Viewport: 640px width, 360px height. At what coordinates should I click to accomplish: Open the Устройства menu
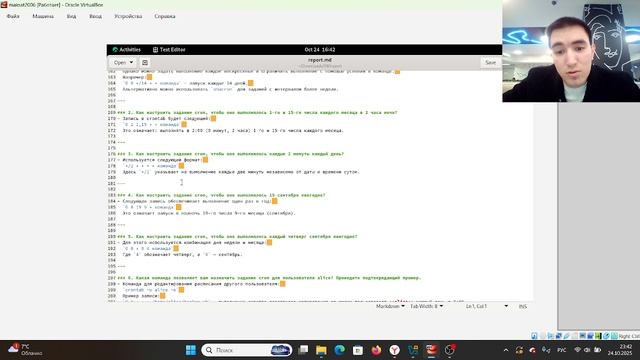click(128, 16)
